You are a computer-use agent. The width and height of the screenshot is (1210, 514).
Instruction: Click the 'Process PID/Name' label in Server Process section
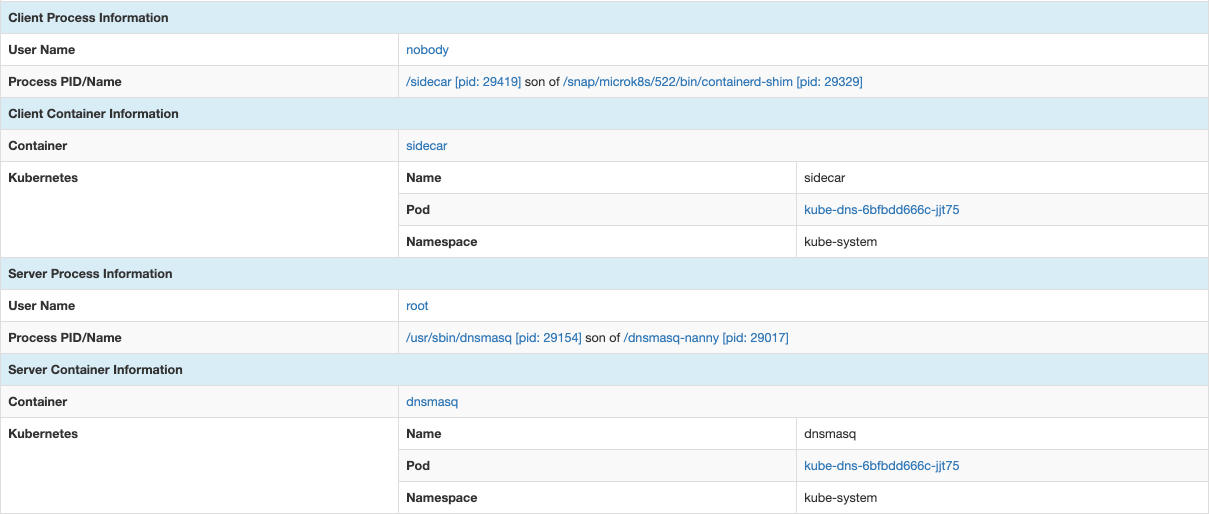pos(65,338)
